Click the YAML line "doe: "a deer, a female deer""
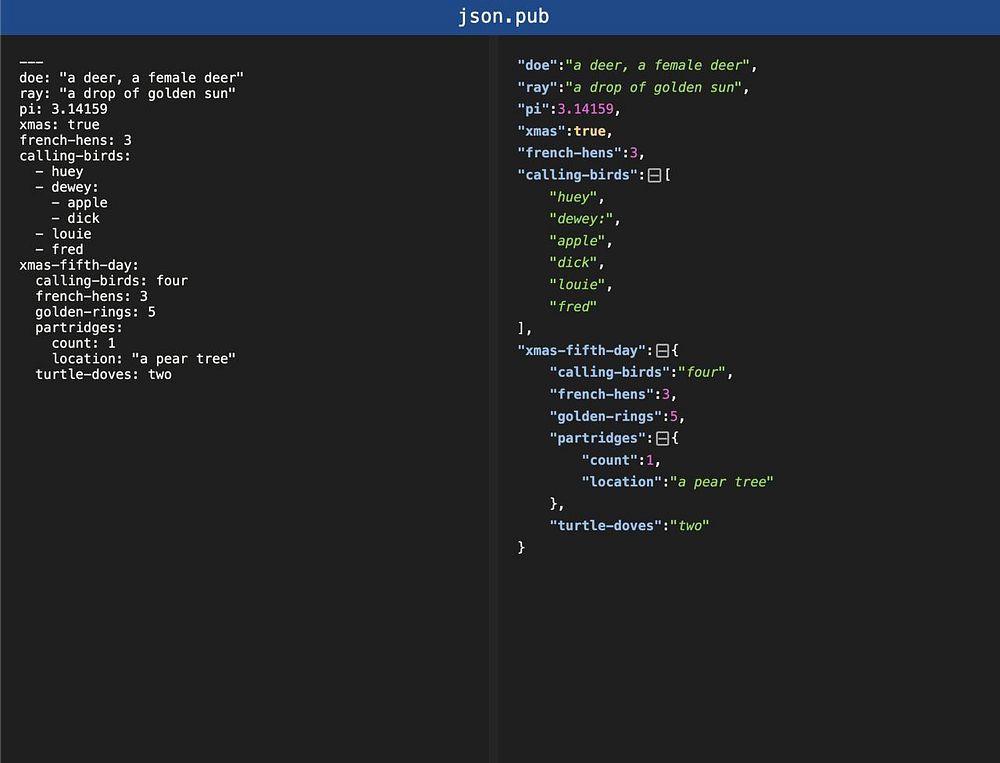 [131, 78]
